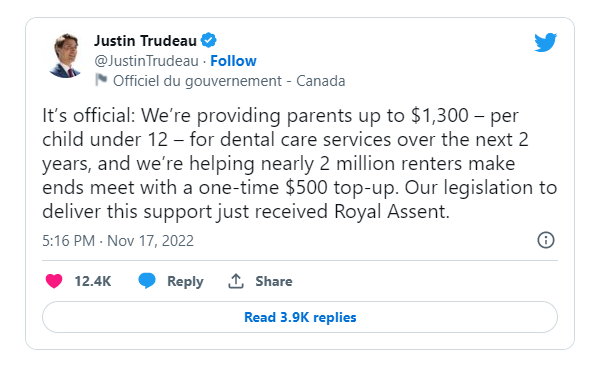
Task: Click the 12.4K likes count
Action: (93, 281)
